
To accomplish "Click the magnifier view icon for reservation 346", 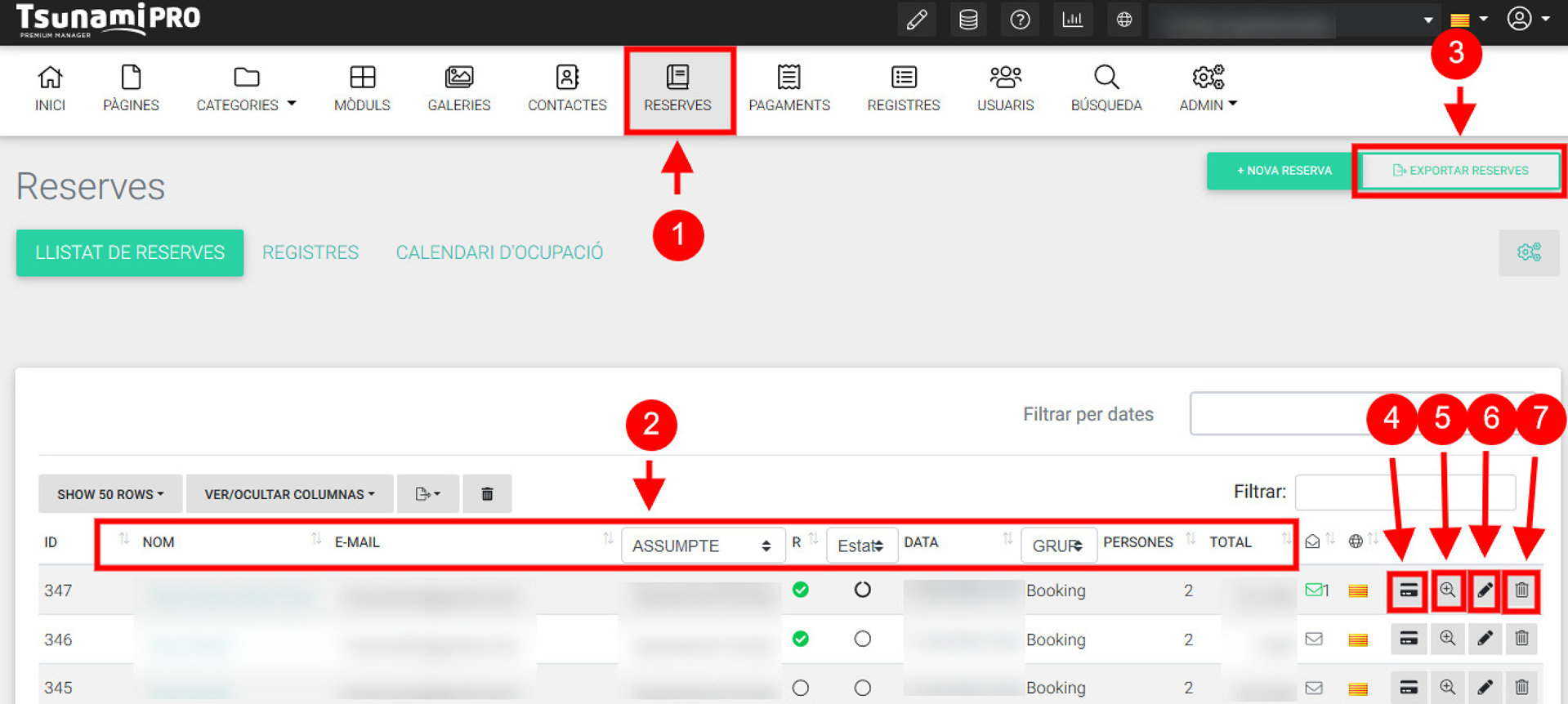I will click(x=1447, y=639).
